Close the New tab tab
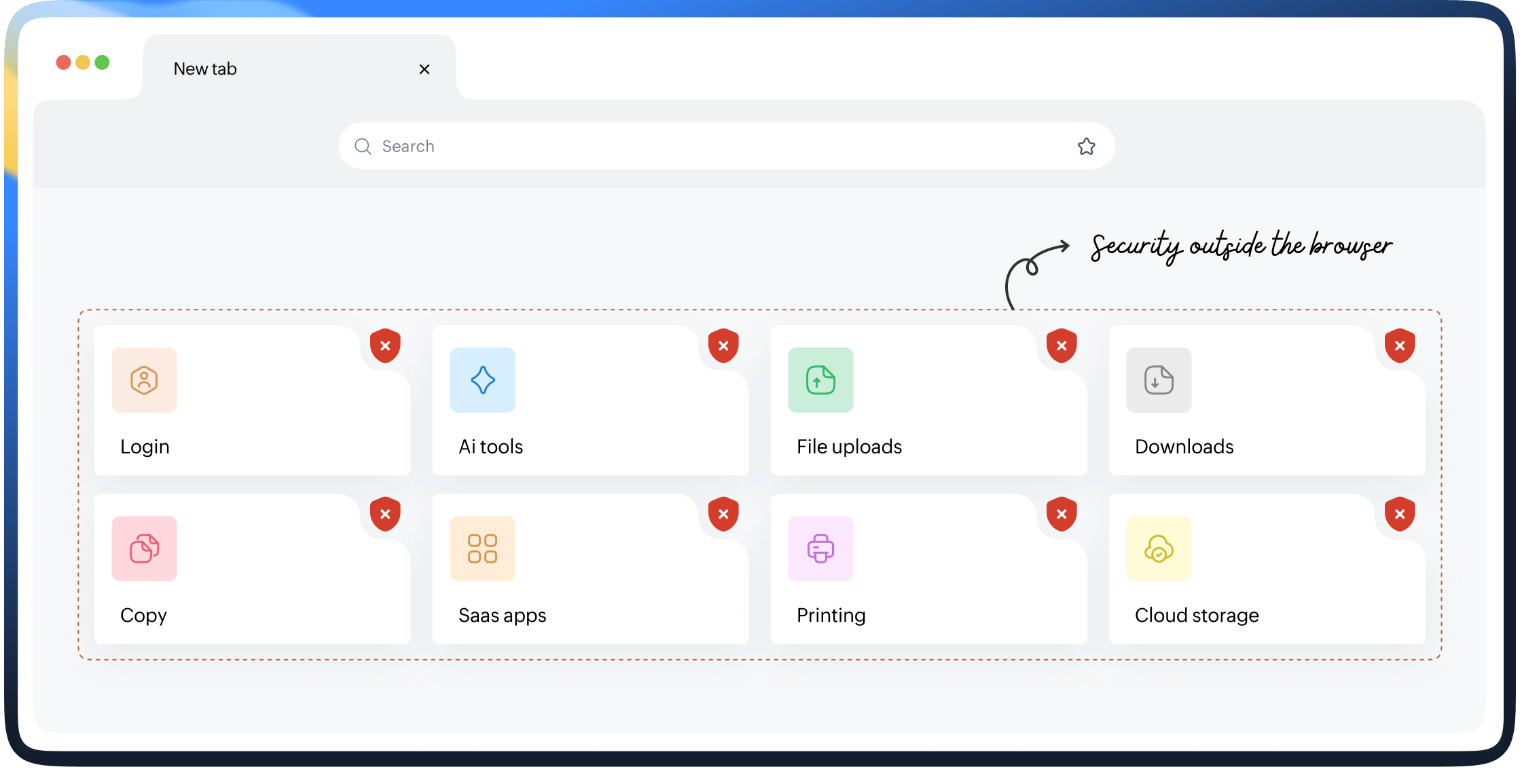The image size is (1522, 784). coord(424,69)
